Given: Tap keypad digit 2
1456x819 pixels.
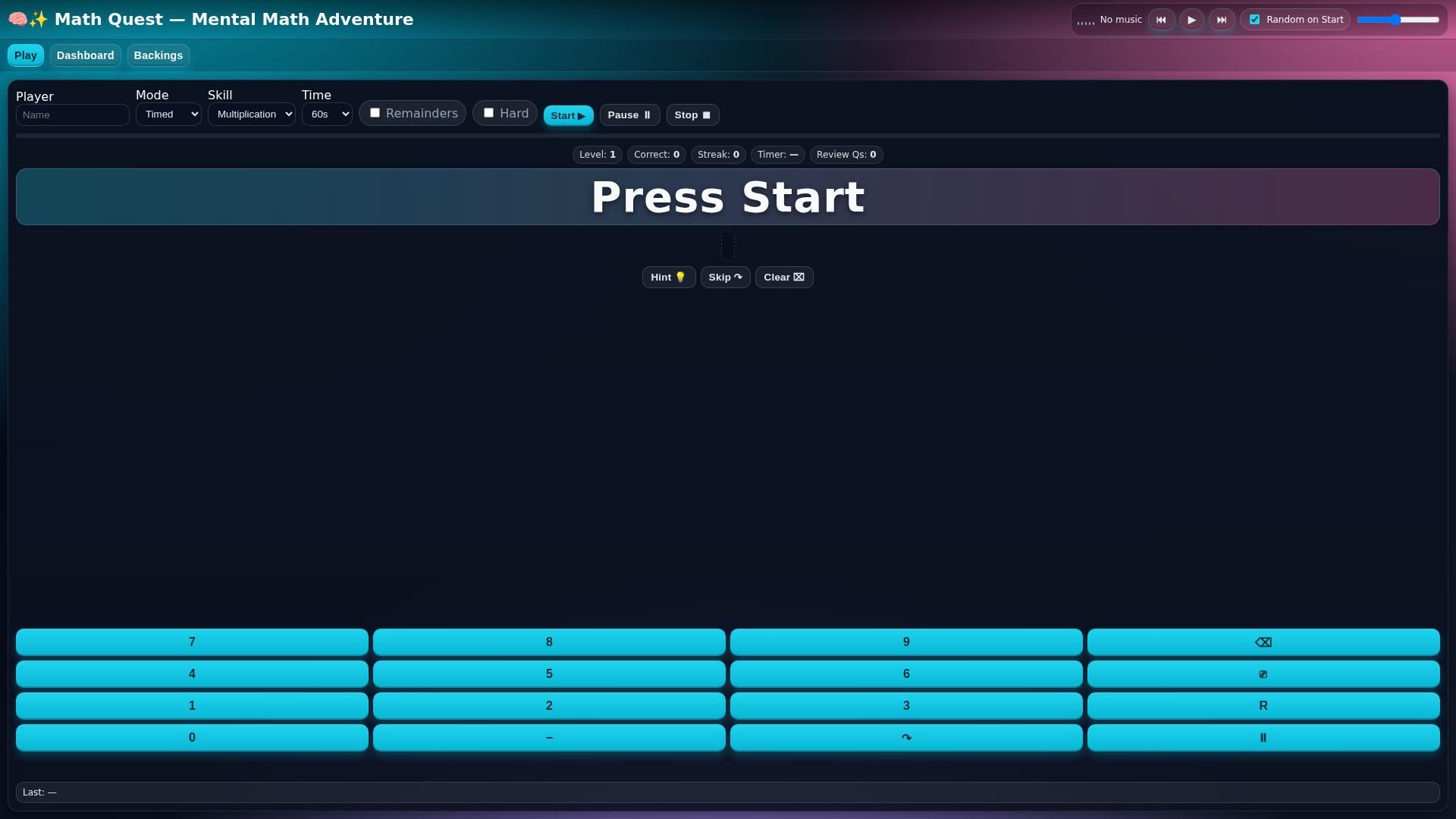Looking at the screenshot, I should 549,705.
